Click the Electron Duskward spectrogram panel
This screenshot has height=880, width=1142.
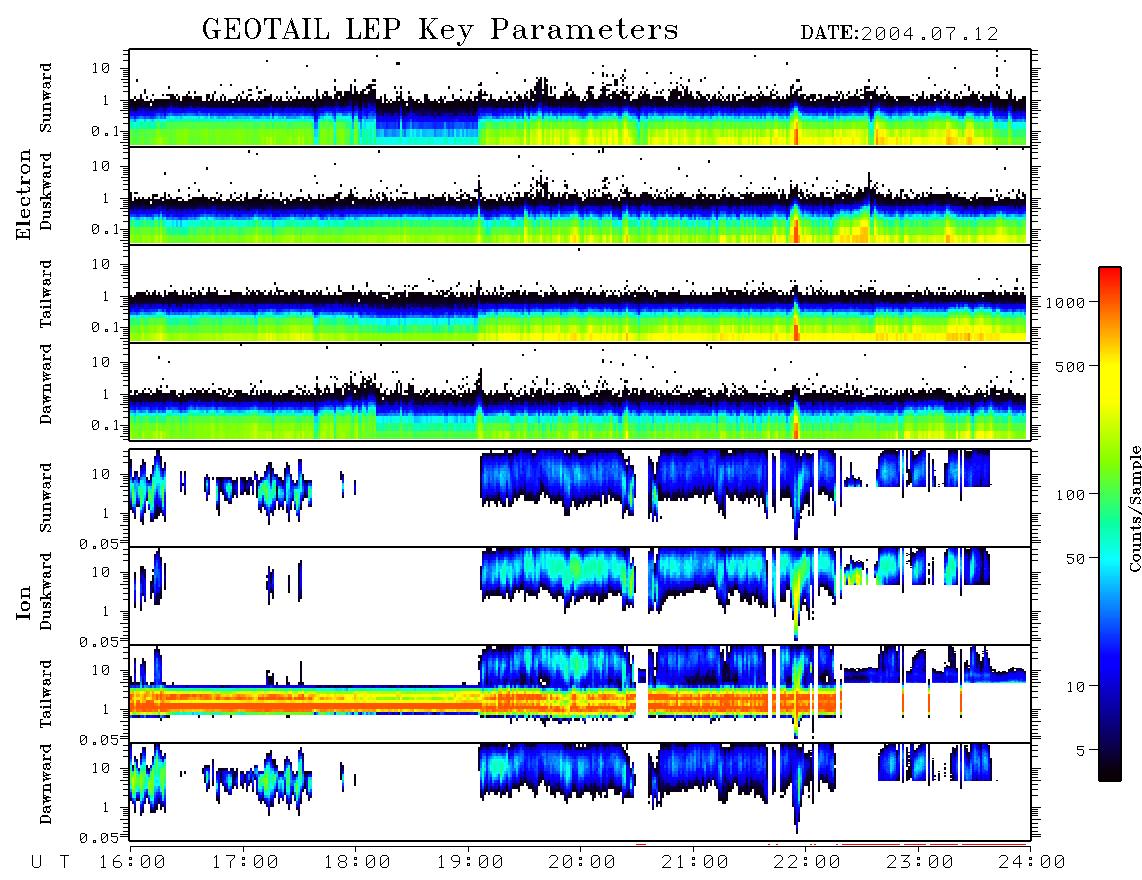tap(580, 195)
